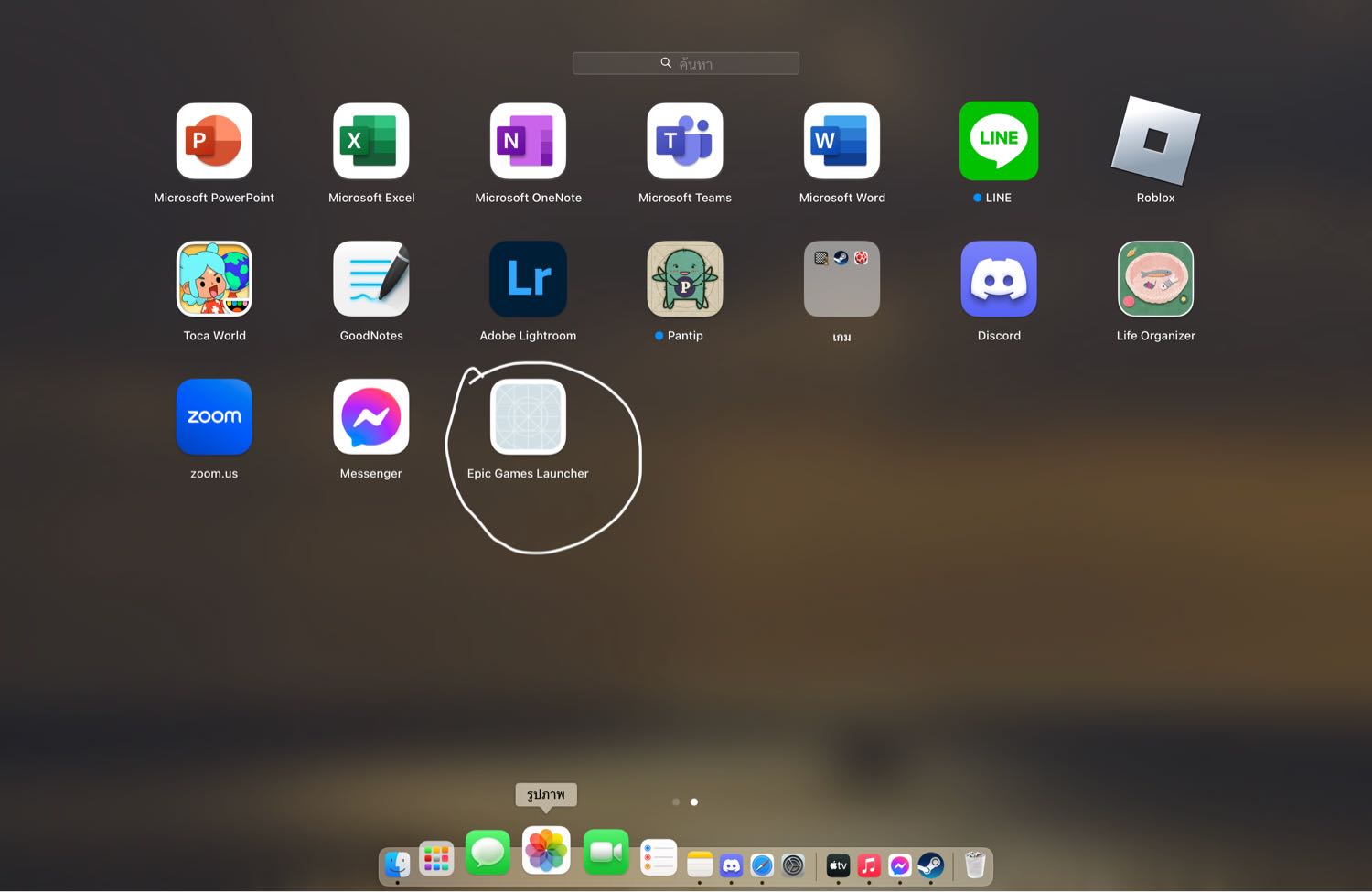
Task: Click Messenger icon in the Dock
Action: tap(900, 865)
